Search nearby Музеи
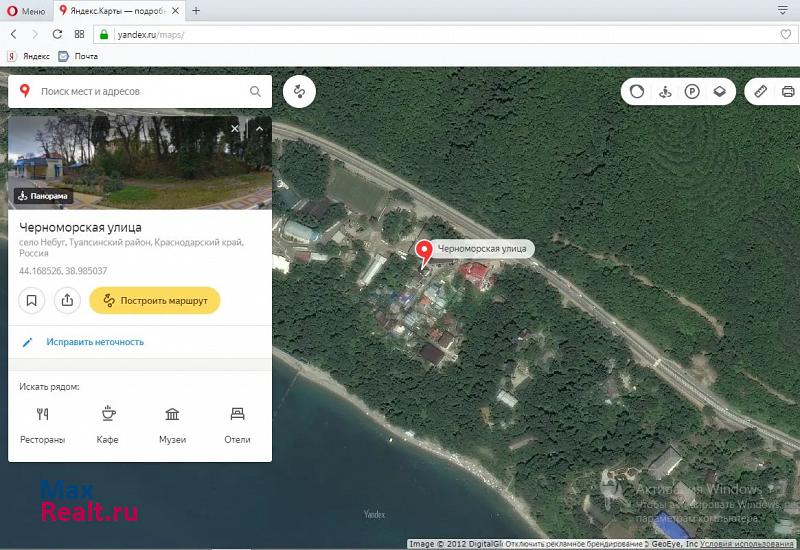Viewport: 800px width, 550px height. point(172,424)
